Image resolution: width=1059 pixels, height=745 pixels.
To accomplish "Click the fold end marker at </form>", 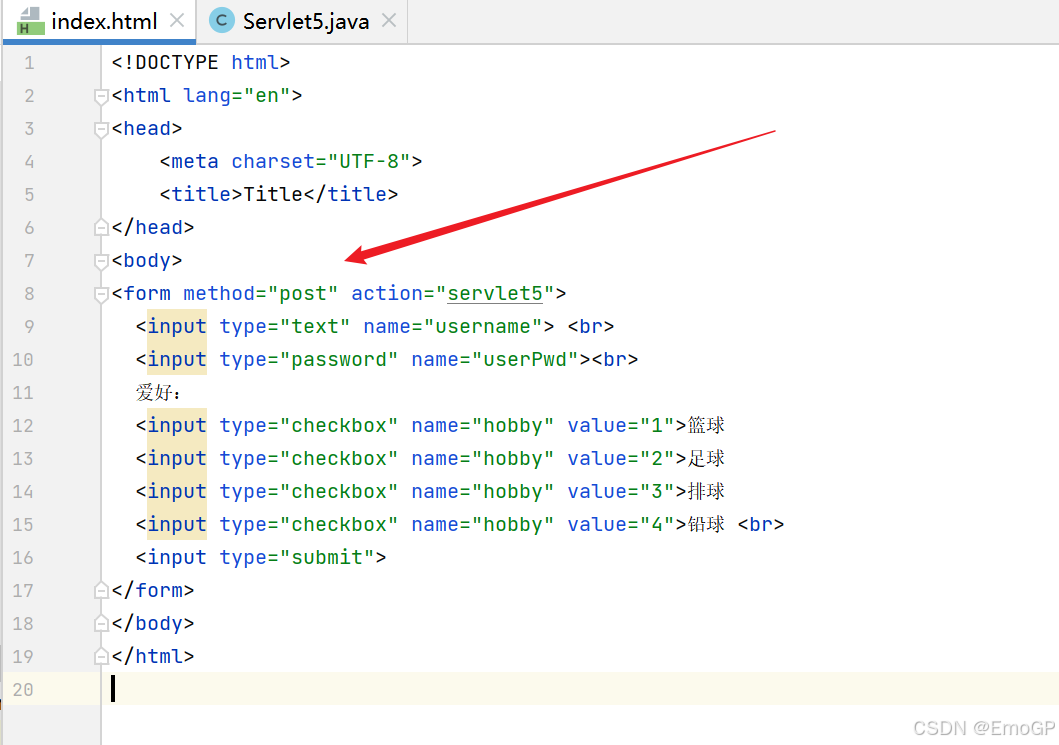I will tap(101, 590).
